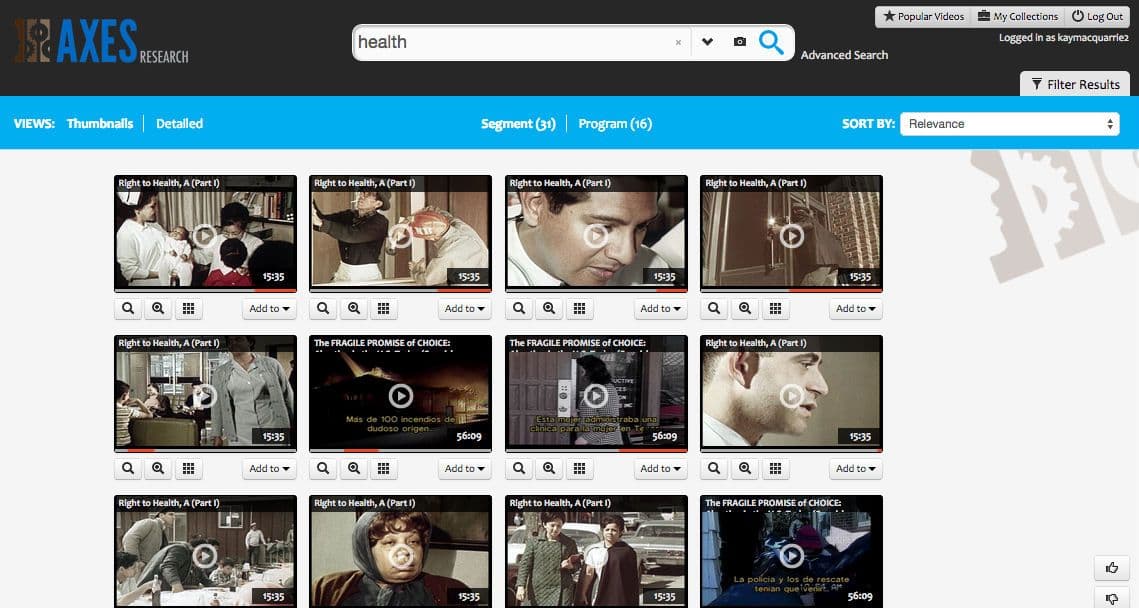The width and height of the screenshot is (1139, 608).
Task: Open 'Add to' menu under brick doorway thumbnail
Action: [x=856, y=309]
